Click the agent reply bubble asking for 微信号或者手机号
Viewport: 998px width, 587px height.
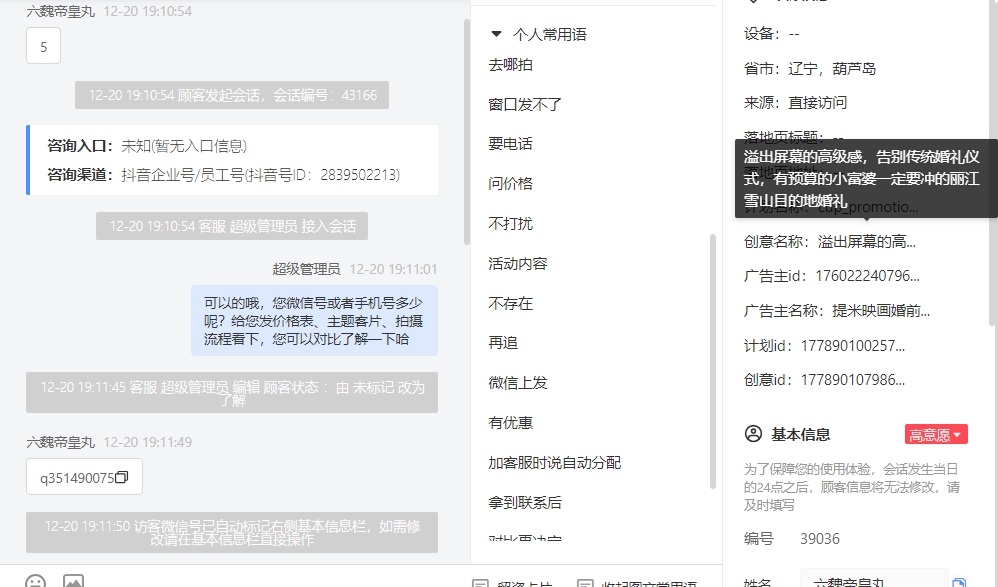[x=314, y=320]
